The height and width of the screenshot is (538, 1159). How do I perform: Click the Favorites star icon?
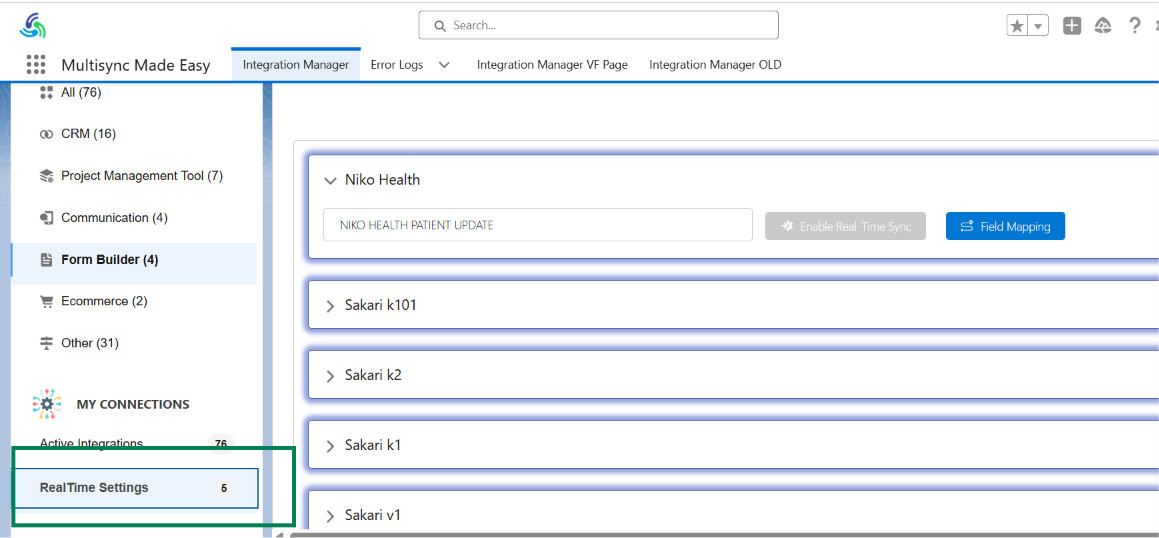point(1017,26)
